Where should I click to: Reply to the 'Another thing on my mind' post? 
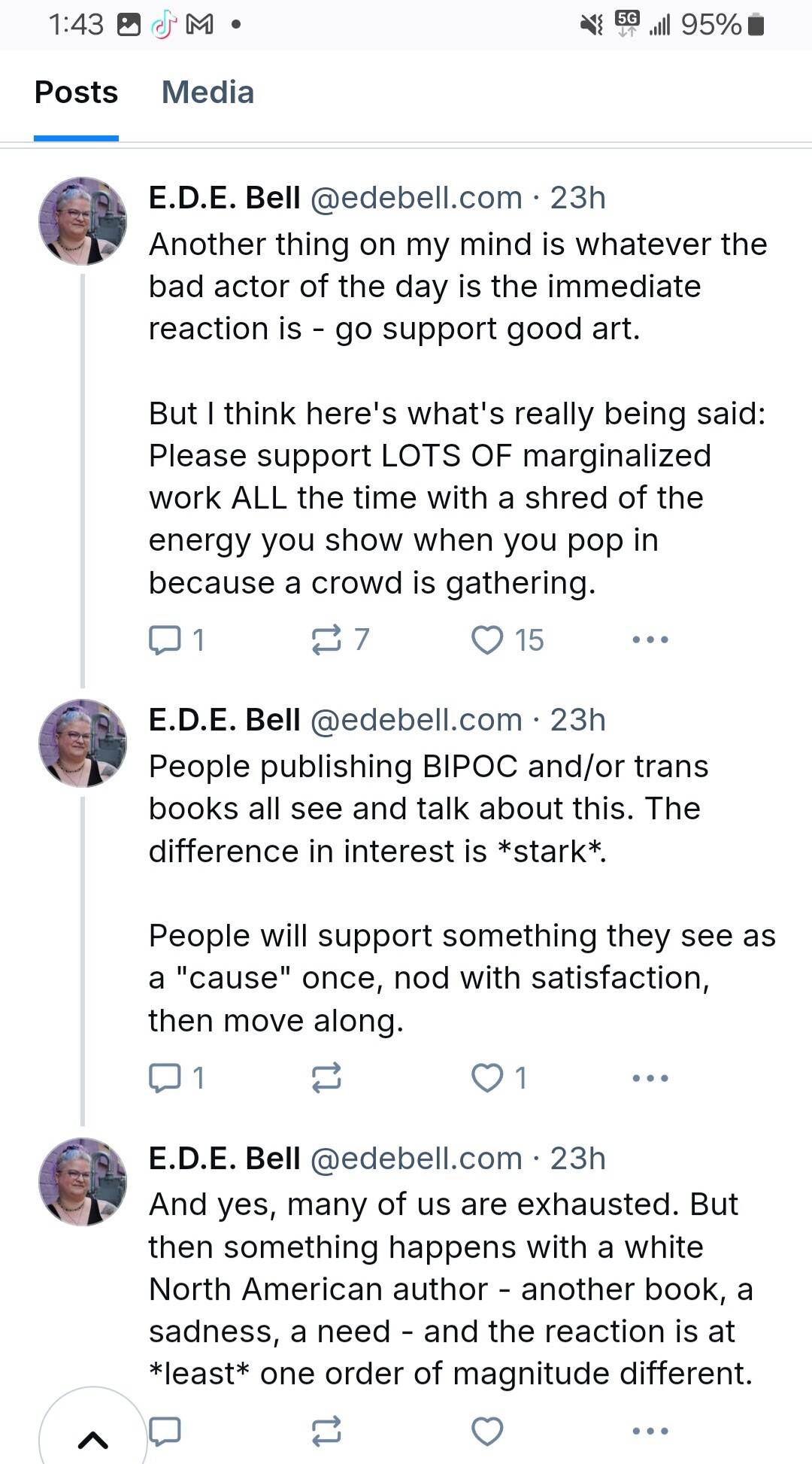pos(176,640)
